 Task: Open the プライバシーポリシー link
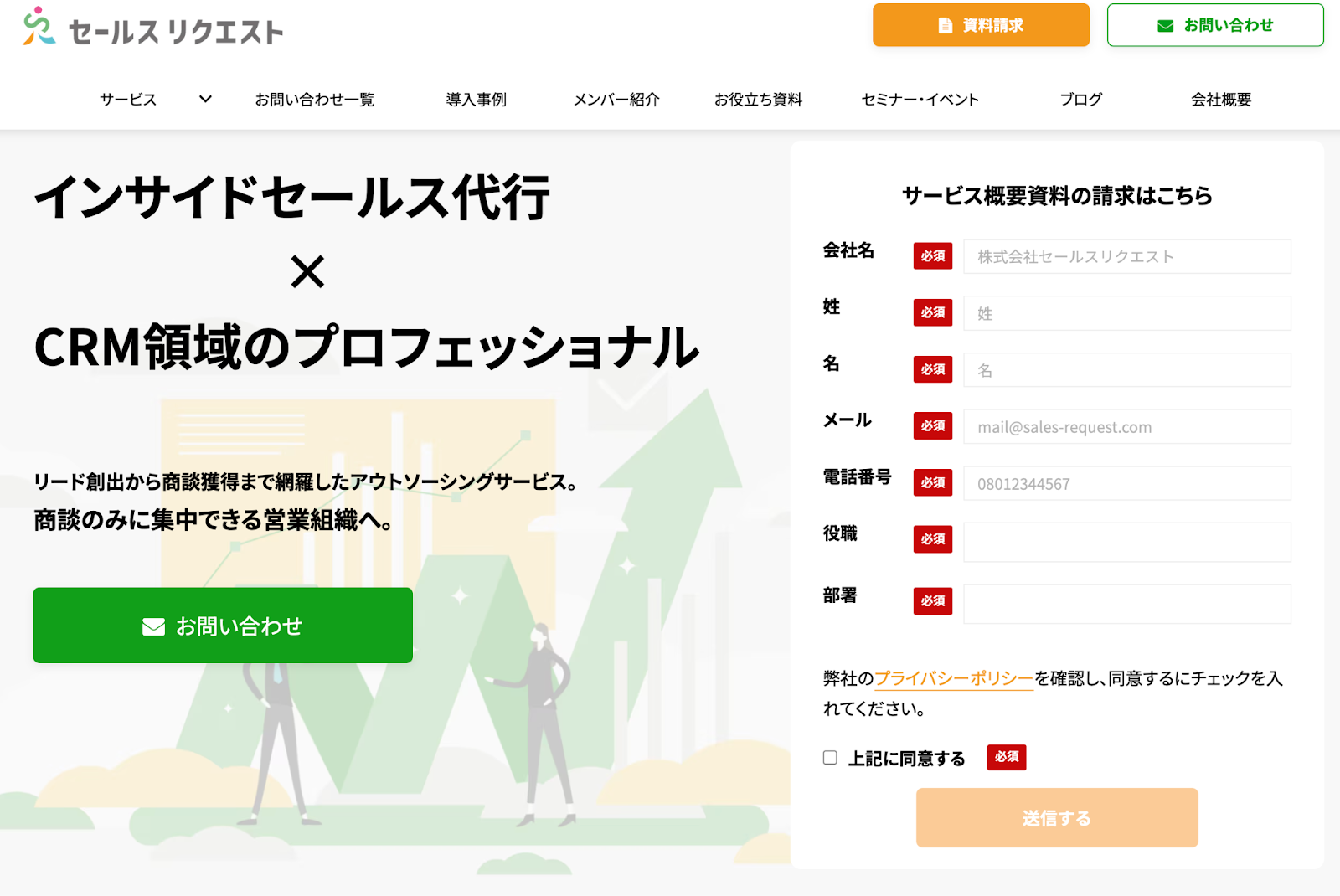953,678
